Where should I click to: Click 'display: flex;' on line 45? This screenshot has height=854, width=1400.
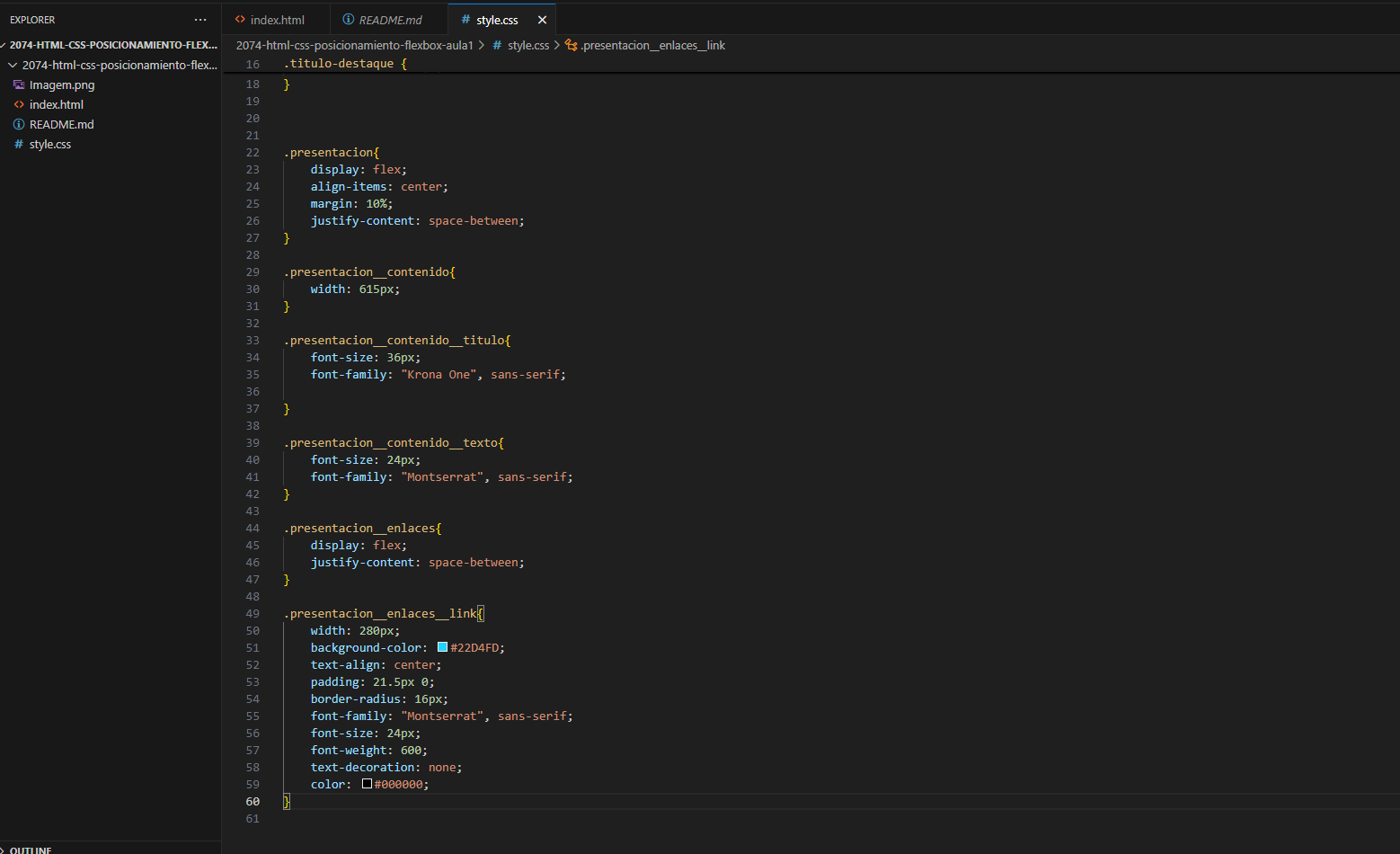(359, 546)
